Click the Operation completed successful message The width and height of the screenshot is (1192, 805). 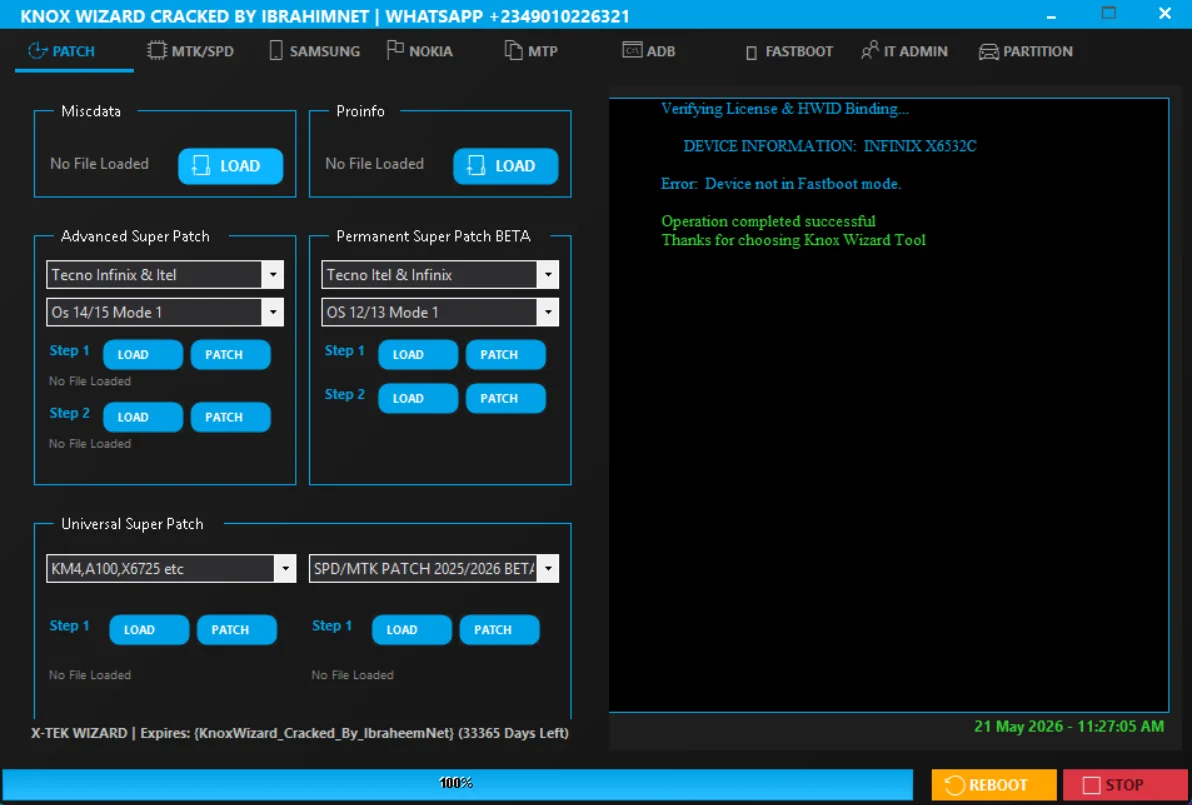[768, 221]
